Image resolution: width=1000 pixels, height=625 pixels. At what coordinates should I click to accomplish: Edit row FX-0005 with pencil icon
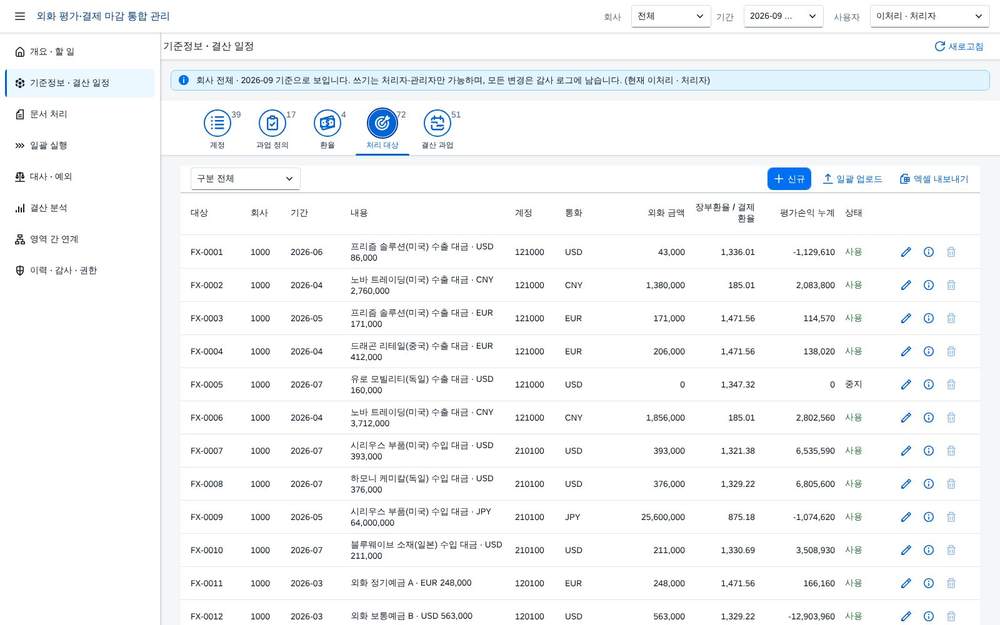(x=906, y=385)
